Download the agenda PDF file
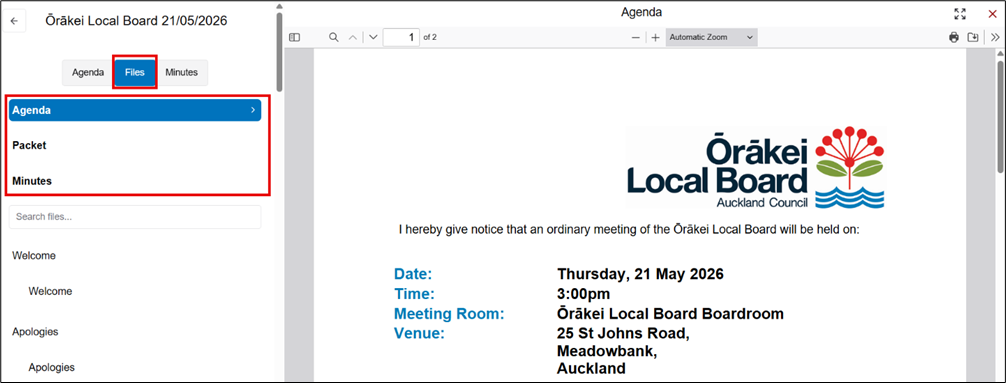This screenshot has width=1006, height=383. 973,37
